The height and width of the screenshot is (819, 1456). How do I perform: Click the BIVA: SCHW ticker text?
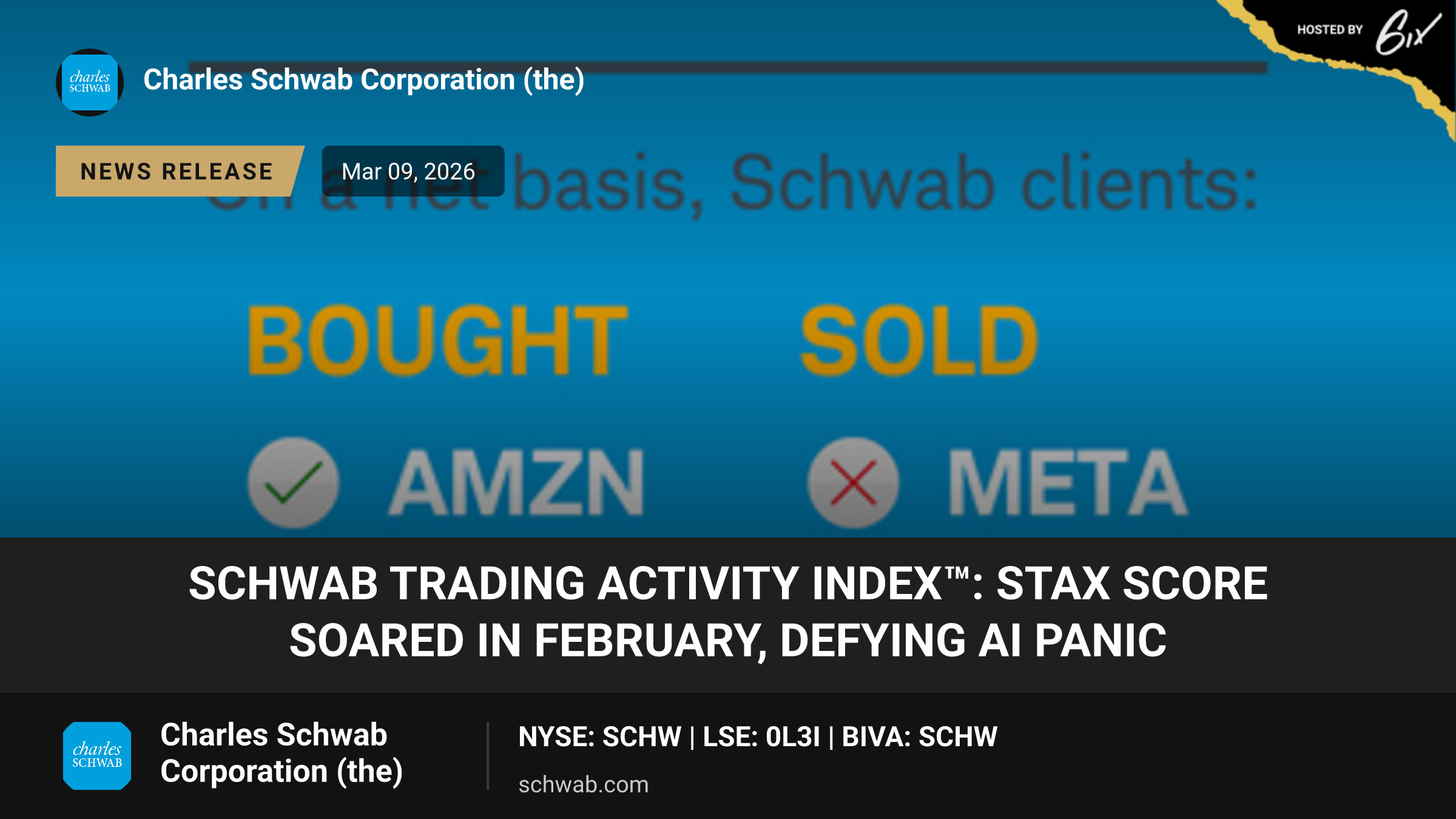click(920, 736)
